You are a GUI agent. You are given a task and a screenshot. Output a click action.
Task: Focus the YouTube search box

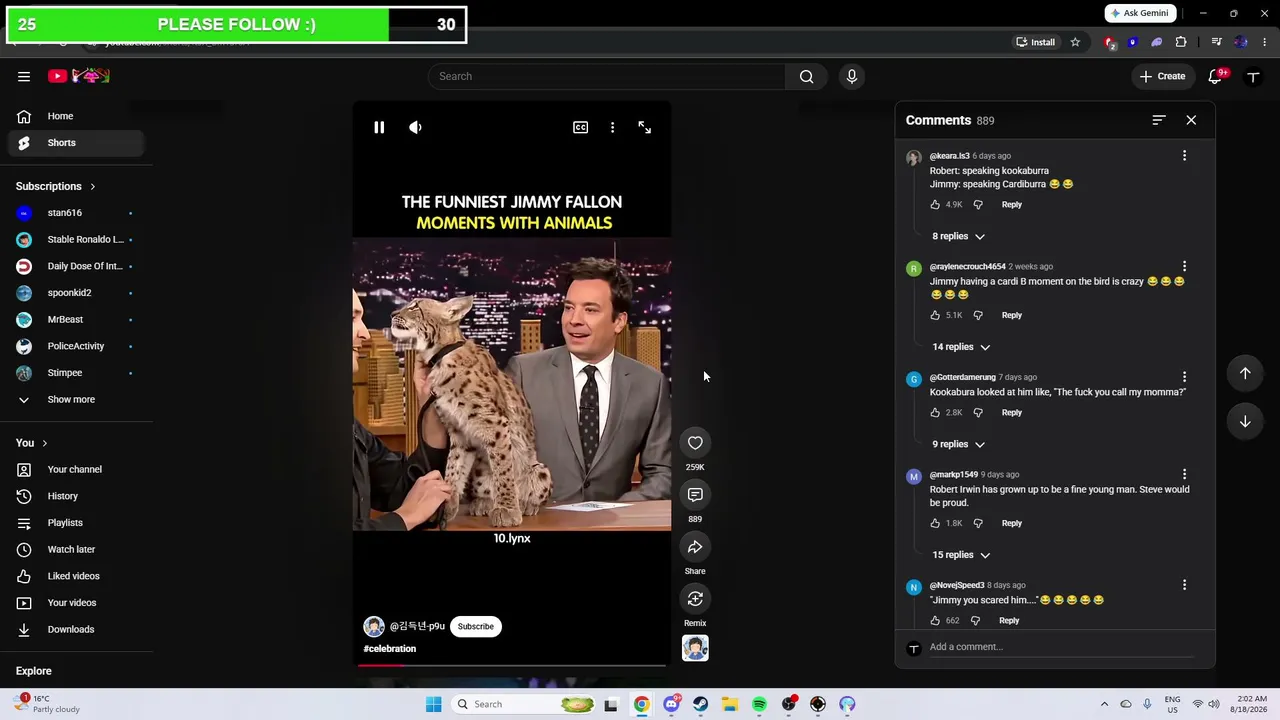coord(607,76)
